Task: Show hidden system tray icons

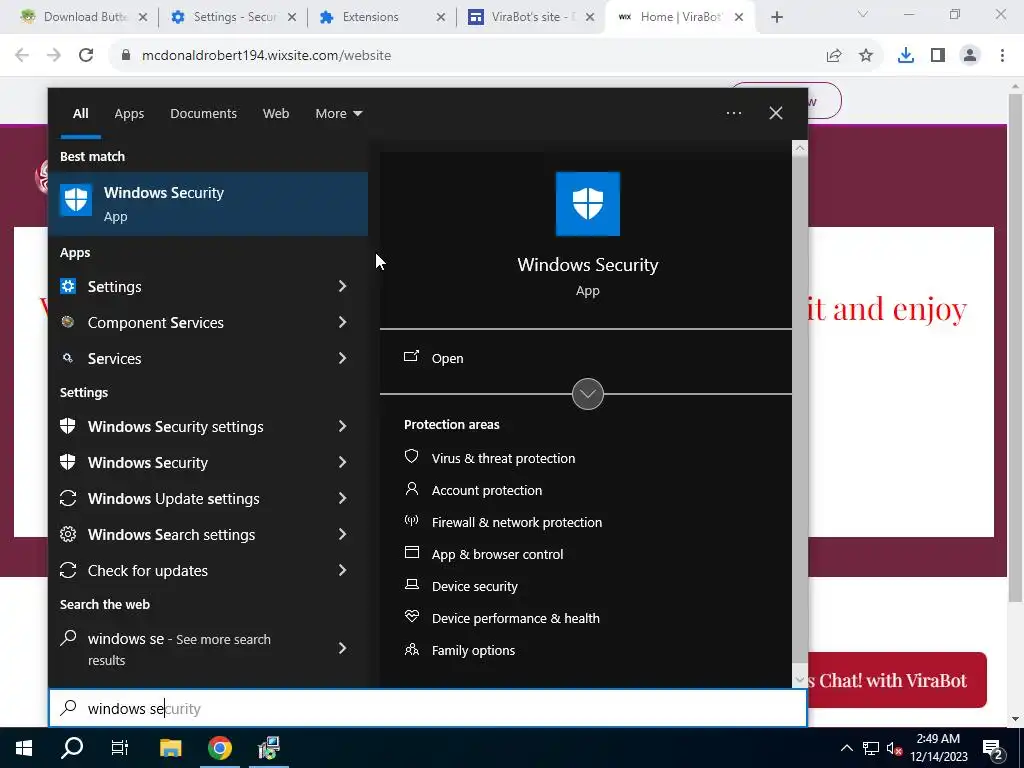Action: pos(846,748)
